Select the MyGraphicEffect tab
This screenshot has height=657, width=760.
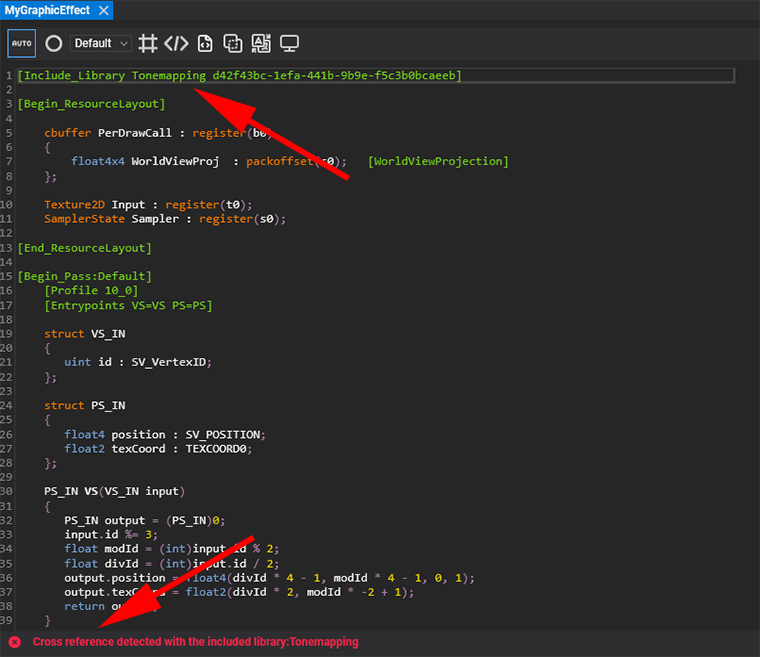click(x=47, y=10)
